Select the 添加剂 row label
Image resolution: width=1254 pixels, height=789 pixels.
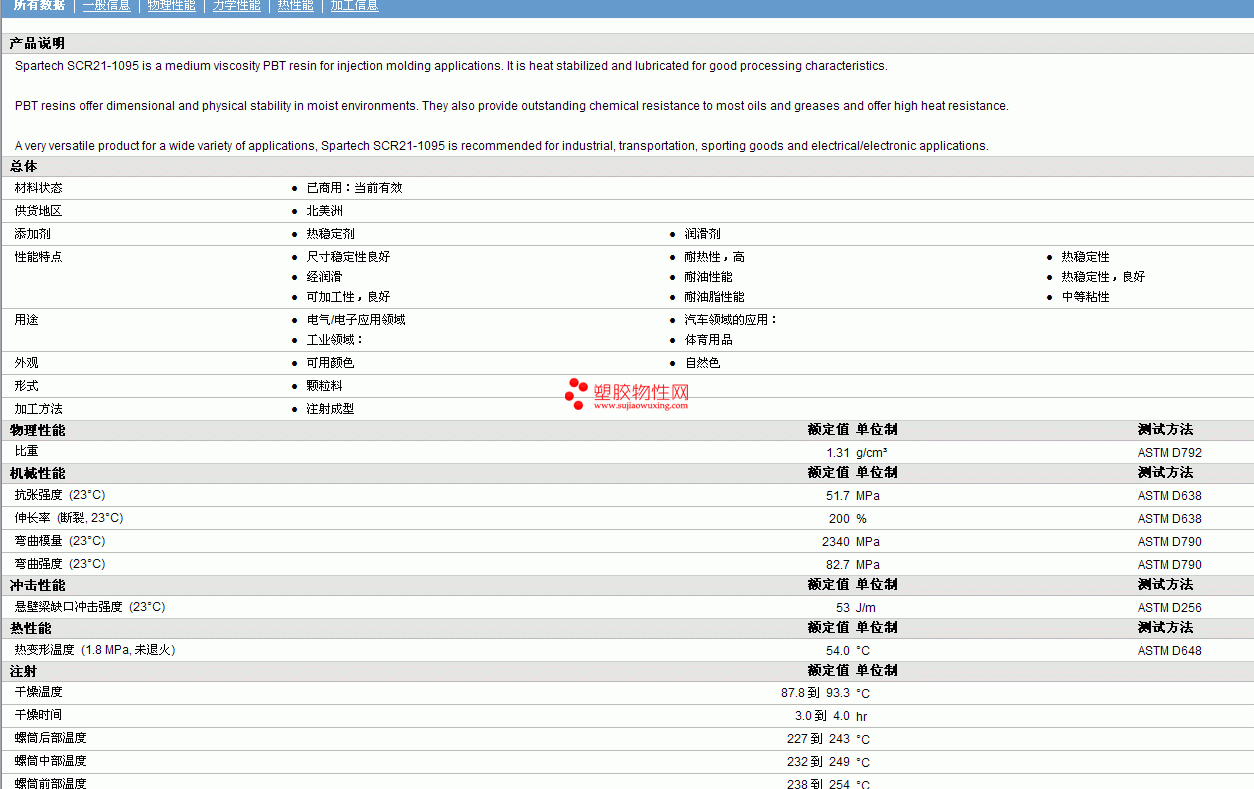[32, 234]
